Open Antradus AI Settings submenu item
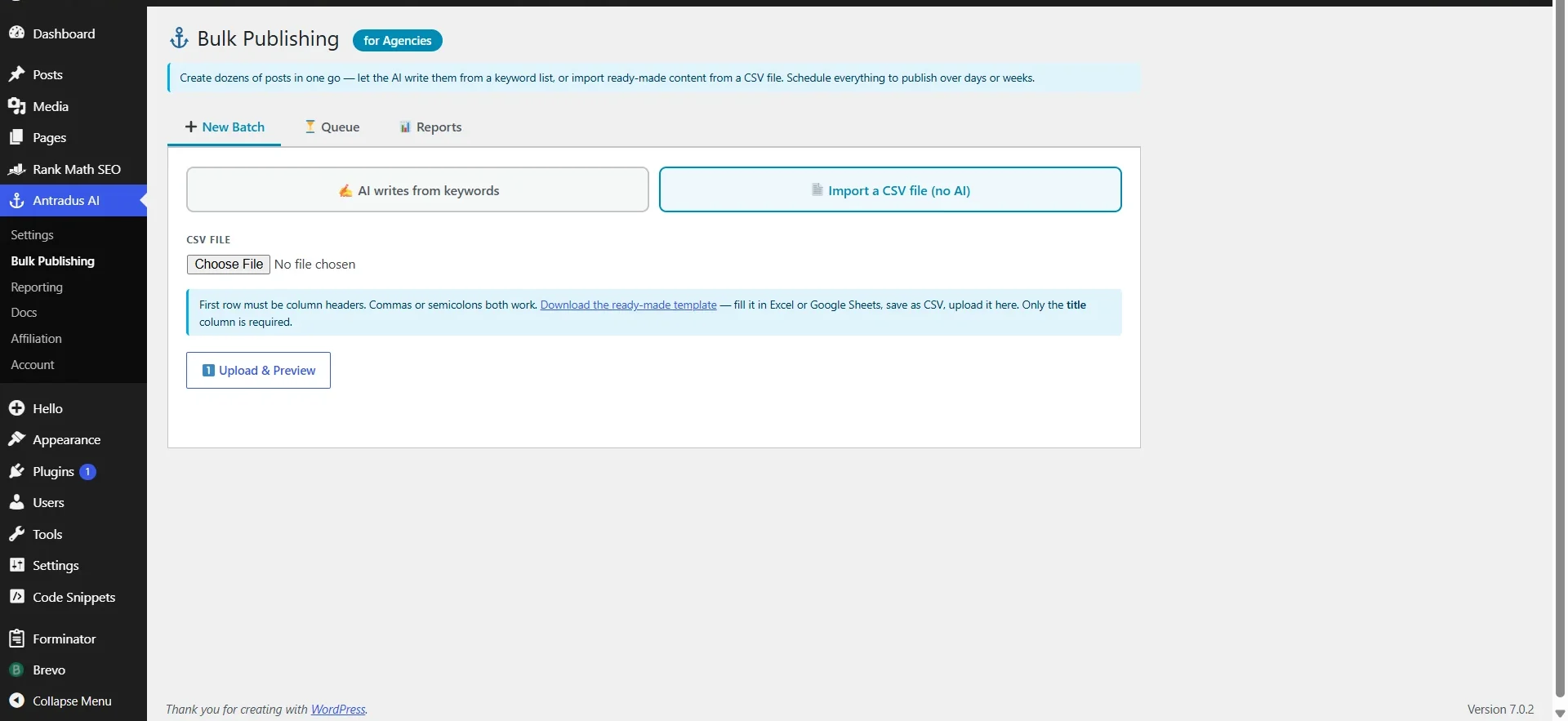The height and width of the screenshot is (721, 1568). 32,235
